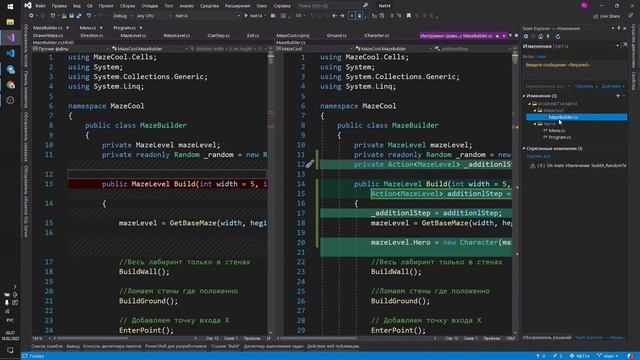Stage all changes with the plus icon
This screenshot has height=360, width=640.
[618, 96]
